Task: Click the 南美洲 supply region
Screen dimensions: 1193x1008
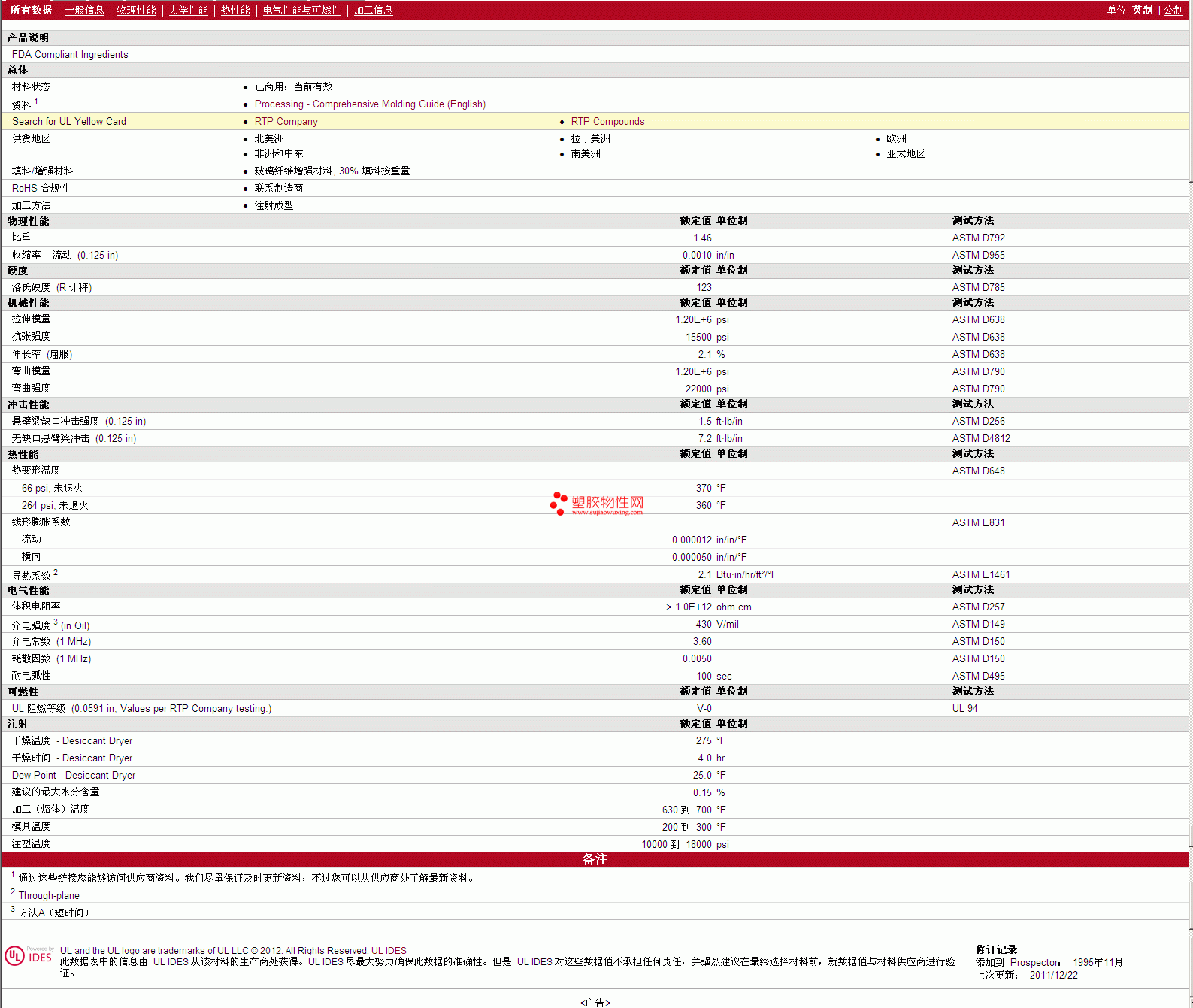Action: tap(586, 153)
